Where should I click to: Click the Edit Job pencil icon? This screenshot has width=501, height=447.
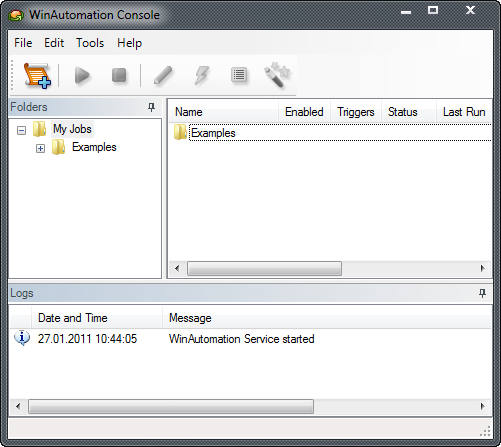click(163, 75)
